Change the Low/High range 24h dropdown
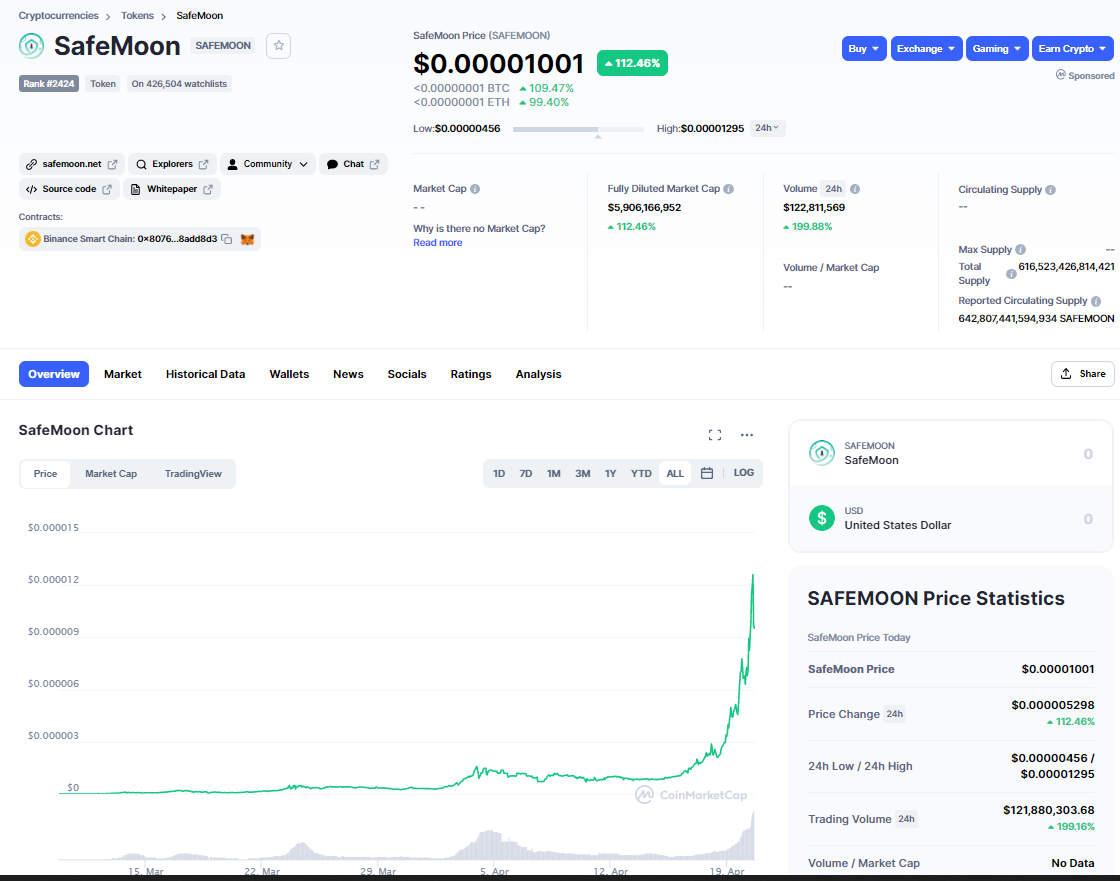Viewport: 1120px width, 881px height. 767,129
